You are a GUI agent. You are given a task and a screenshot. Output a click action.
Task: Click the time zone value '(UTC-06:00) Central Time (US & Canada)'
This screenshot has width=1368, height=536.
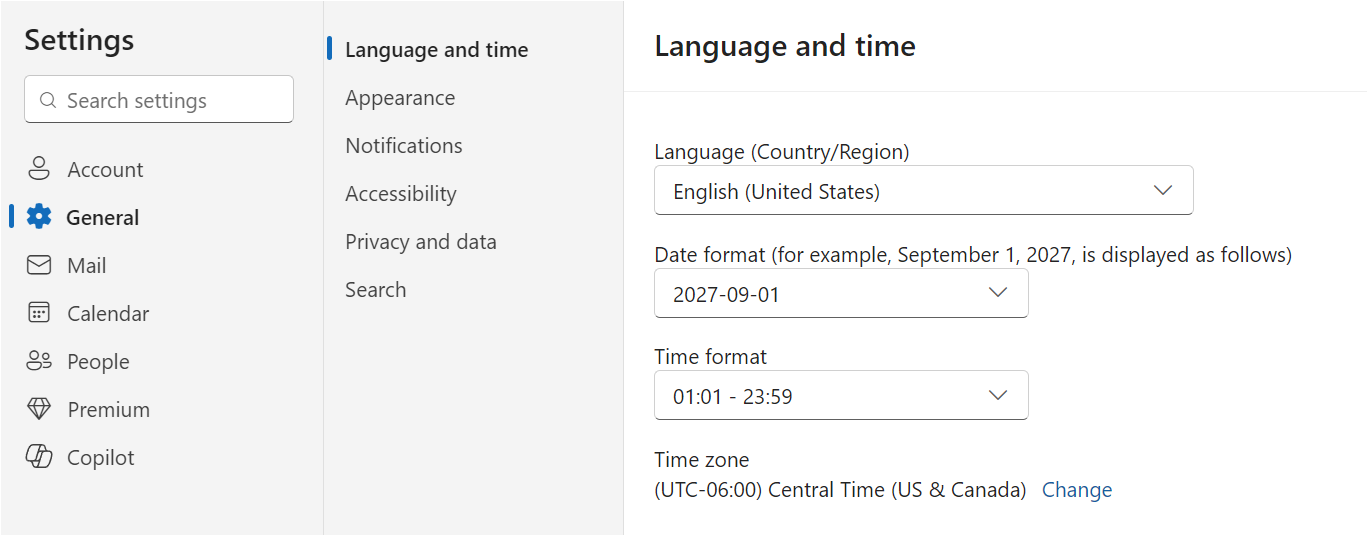(840, 489)
